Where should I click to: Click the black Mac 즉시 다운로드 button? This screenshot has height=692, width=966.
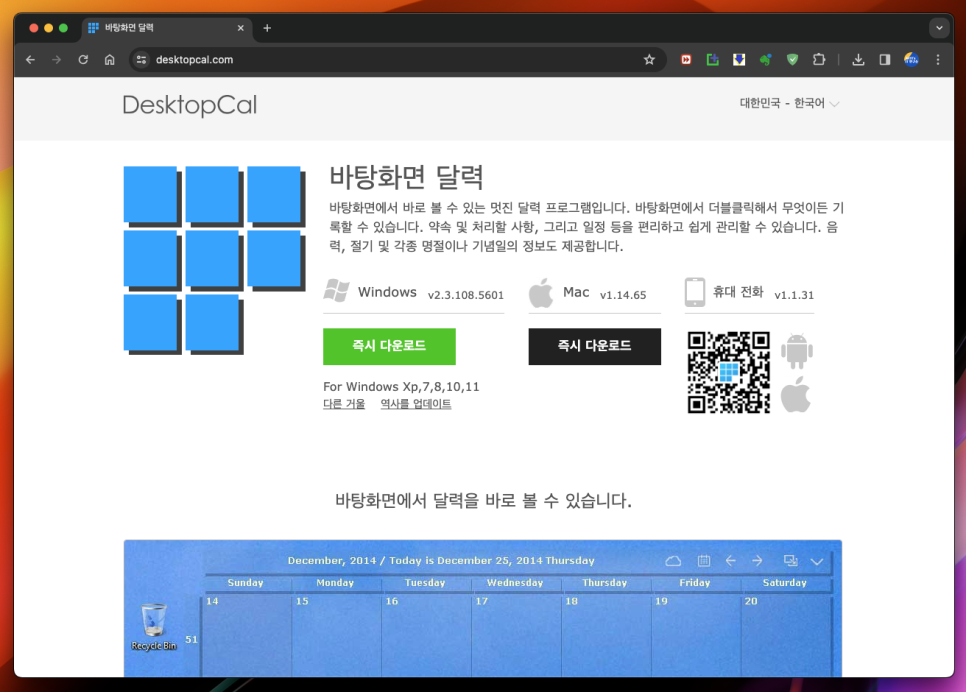coord(595,346)
